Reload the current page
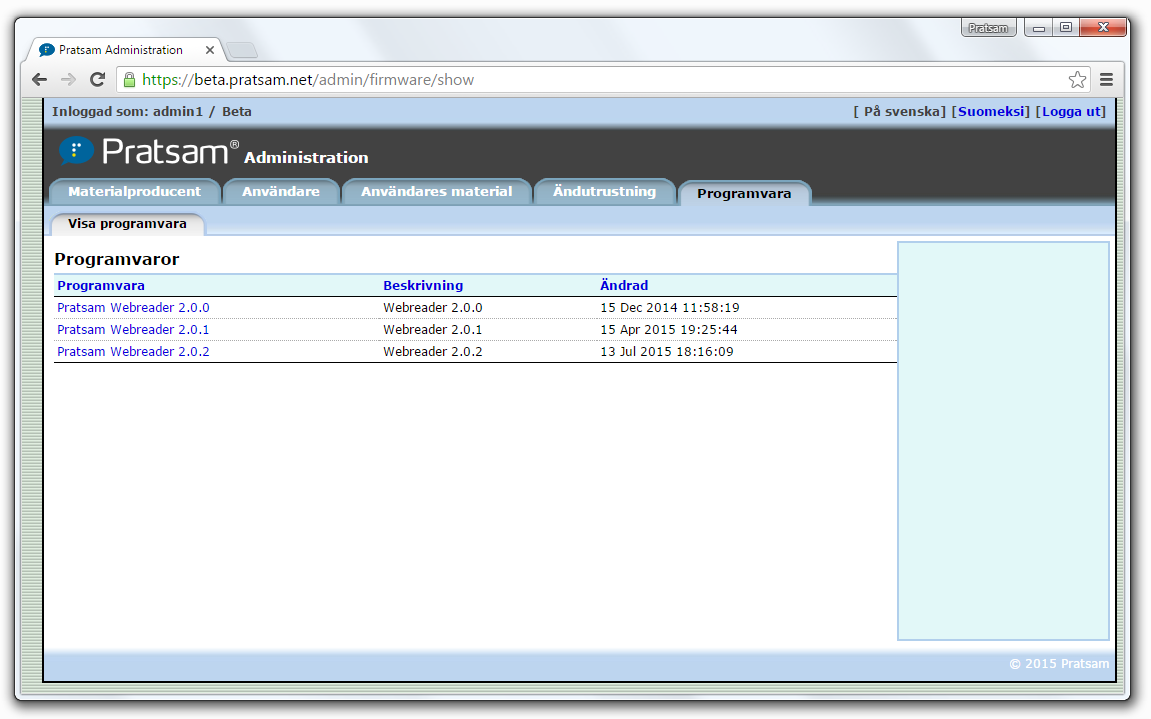Viewport: 1151px width, 719px height. [x=96, y=79]
